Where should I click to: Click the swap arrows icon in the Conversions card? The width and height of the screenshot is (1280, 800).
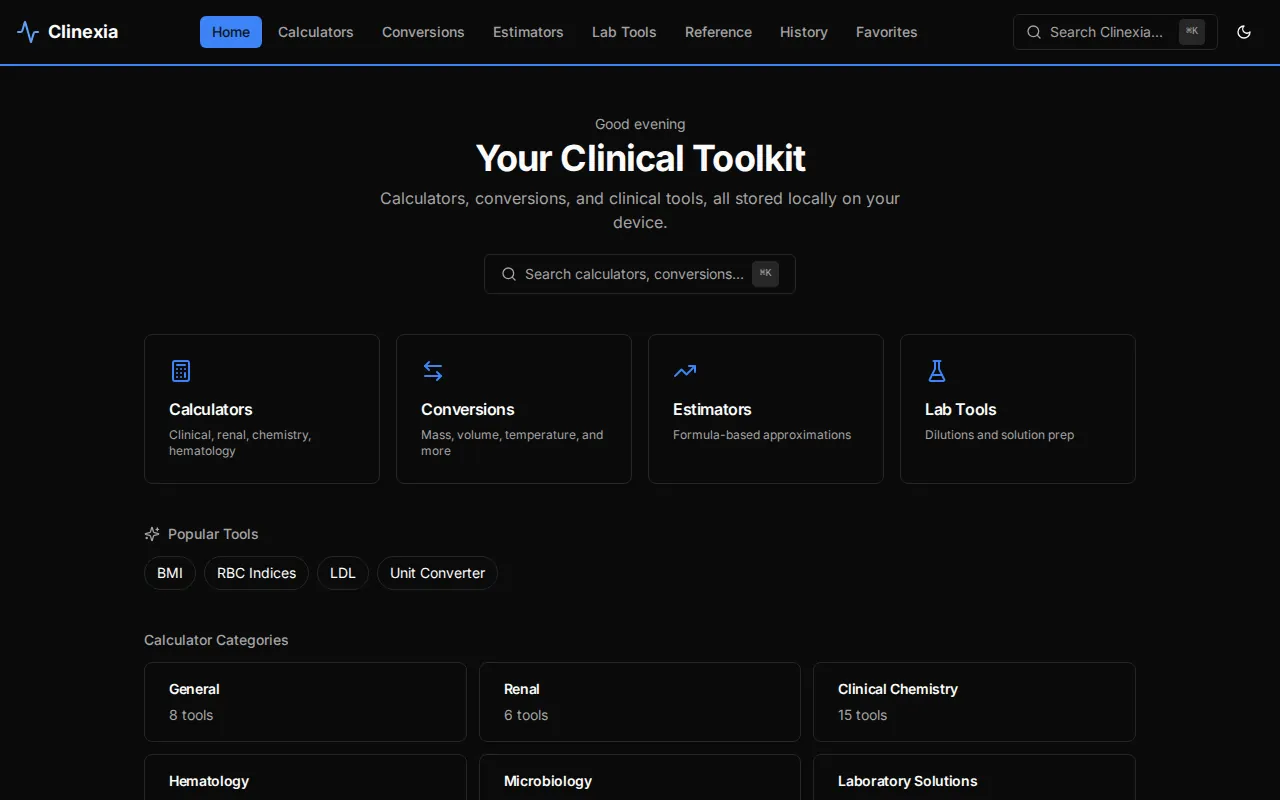point(433,371)
